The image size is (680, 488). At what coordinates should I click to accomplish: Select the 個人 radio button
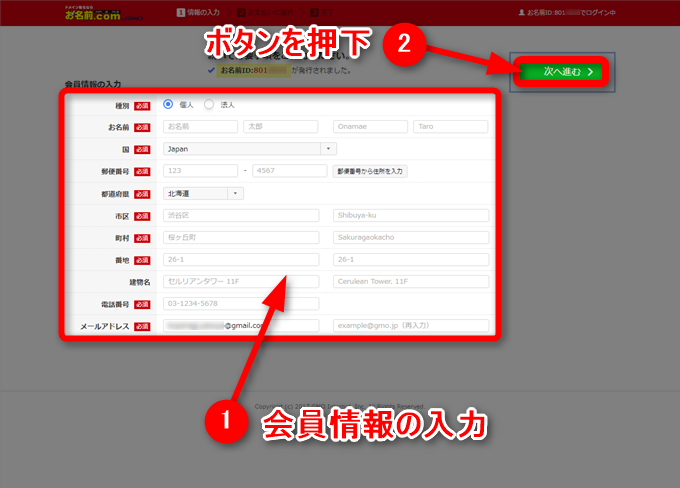[x=168, y=104]
